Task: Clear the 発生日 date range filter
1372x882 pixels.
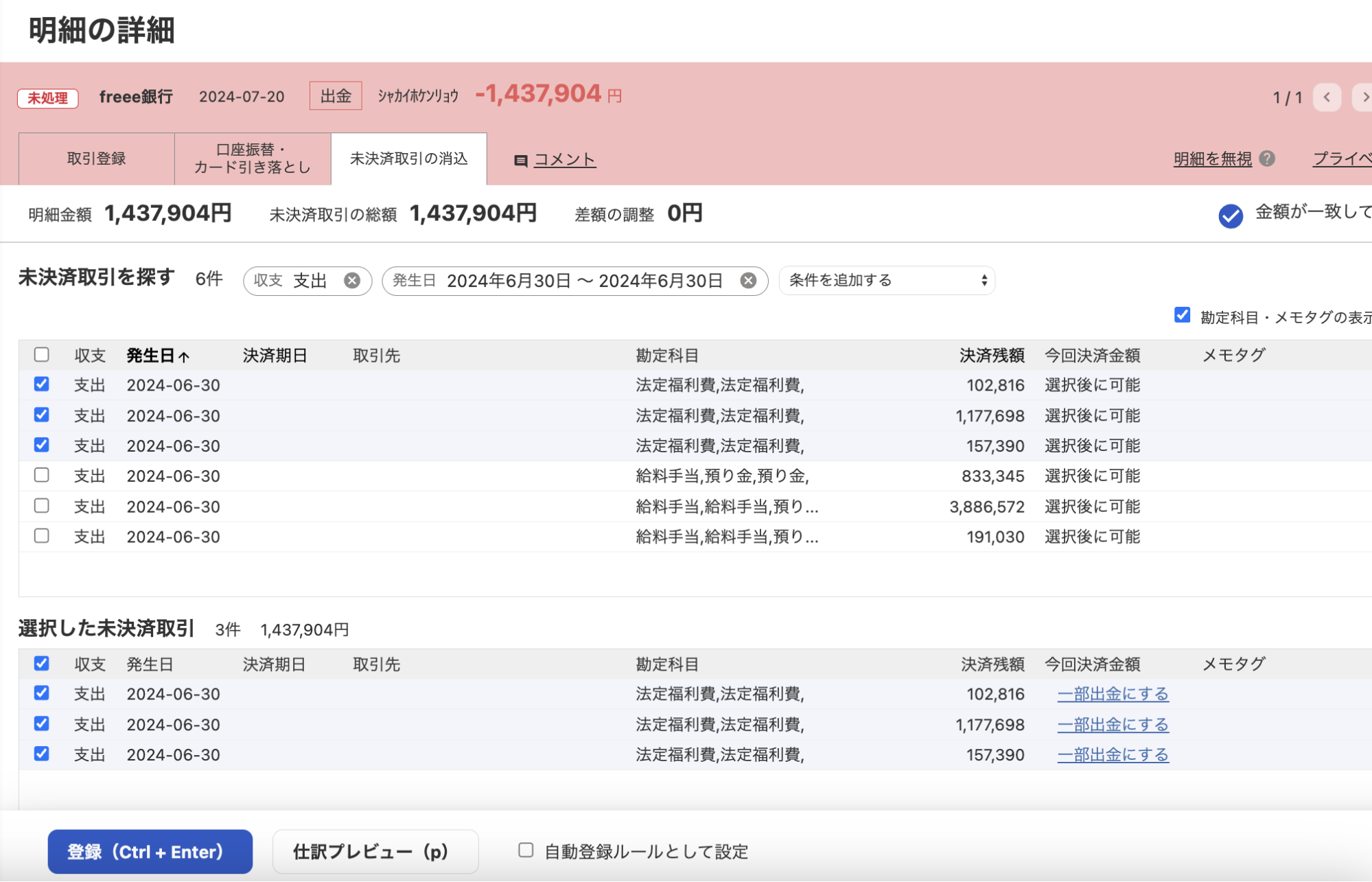Action: [748, 281]
